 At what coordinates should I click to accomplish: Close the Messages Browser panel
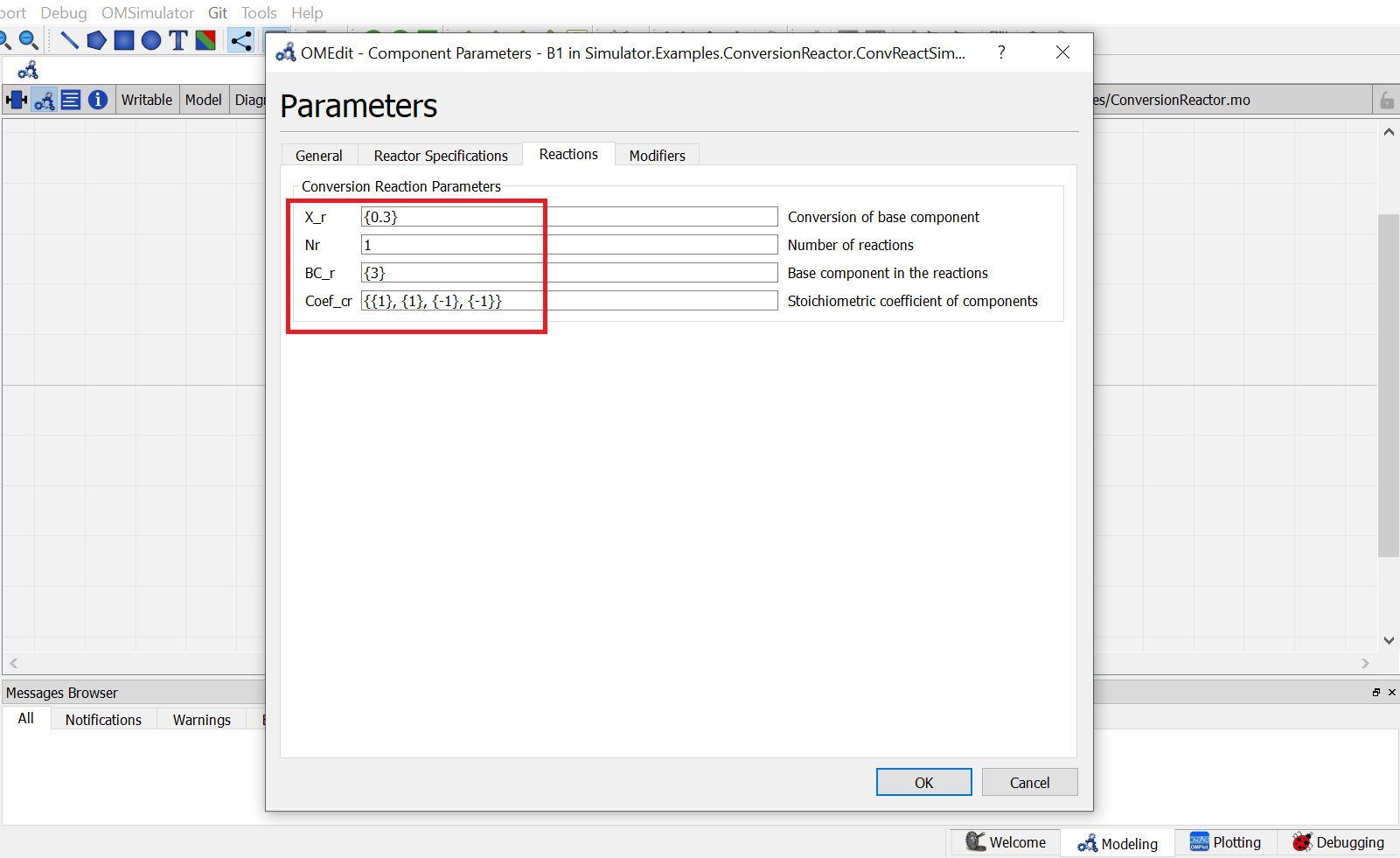pos(1392,692)
